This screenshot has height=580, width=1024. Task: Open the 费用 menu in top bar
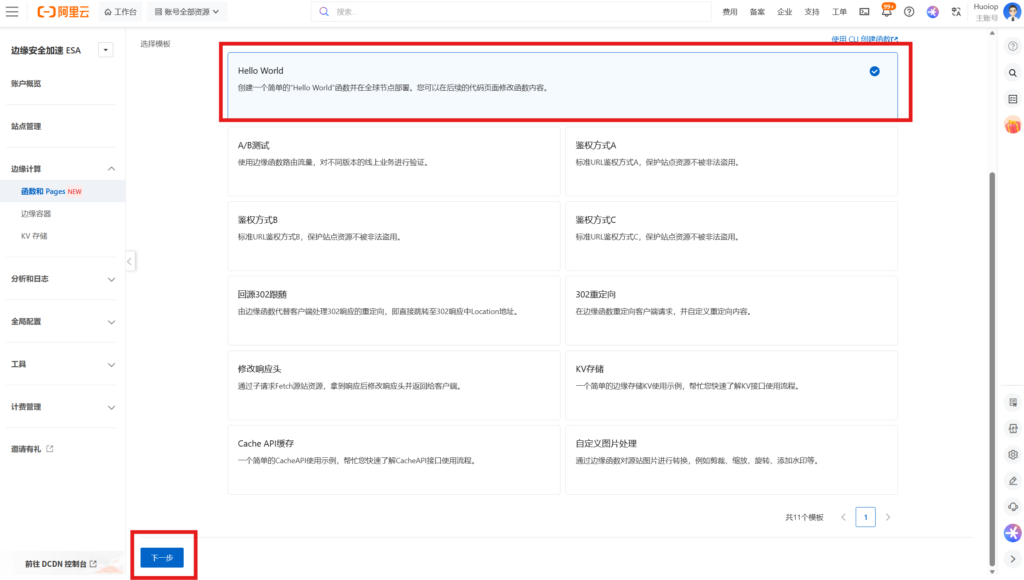coord(730,12)
